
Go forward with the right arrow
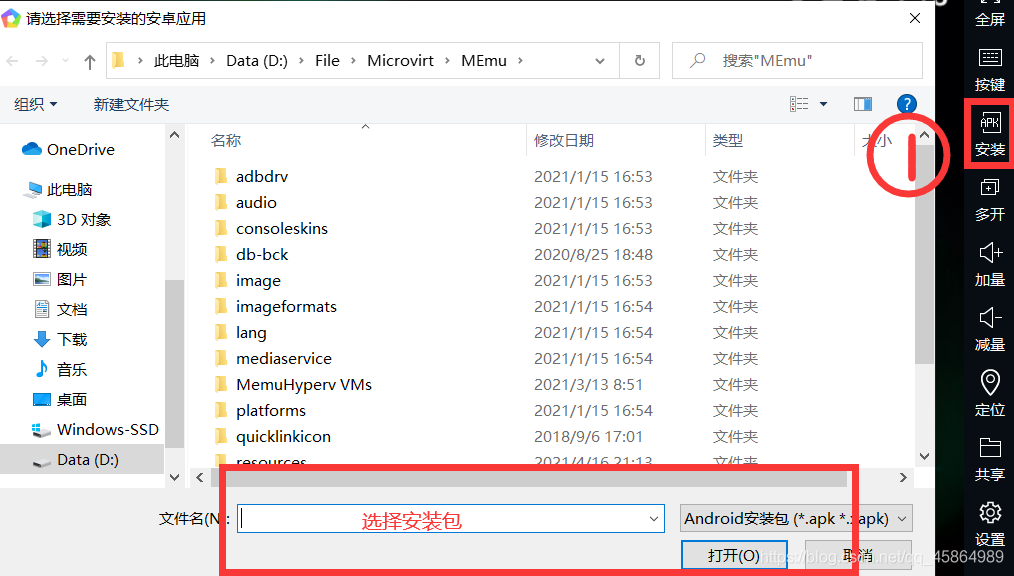coord(41,61)
